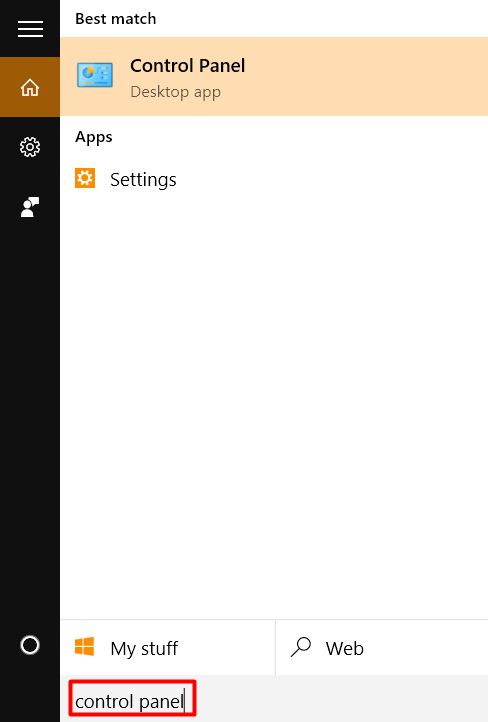This screenshot has height=722, width=488.
Task: Expand the hamburger menu in the sidebar
Action: tap(30, 29)
